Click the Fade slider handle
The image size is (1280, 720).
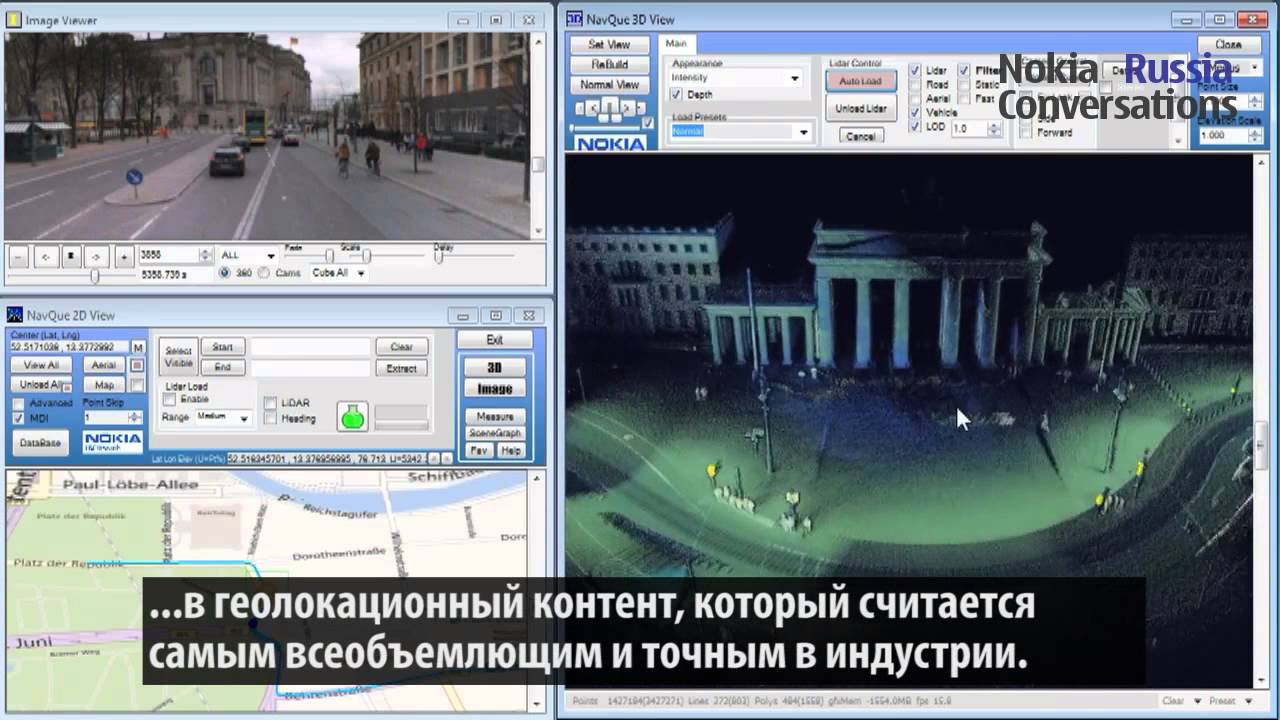coord(329,256)
